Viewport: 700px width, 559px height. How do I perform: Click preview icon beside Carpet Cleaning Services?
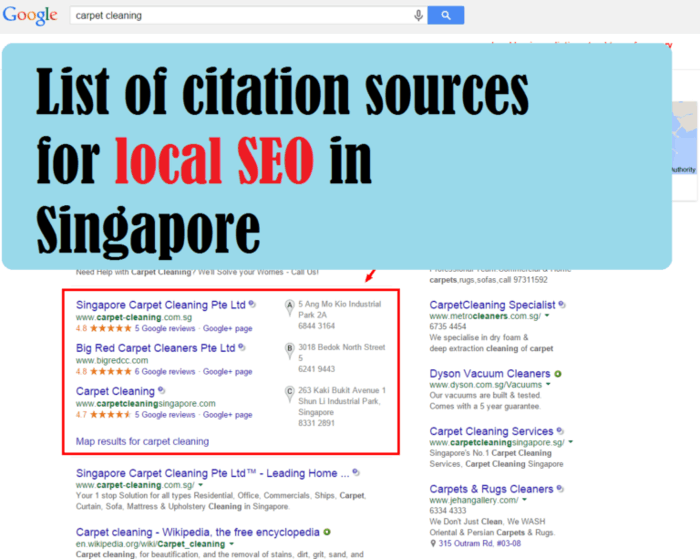(560, 431)
